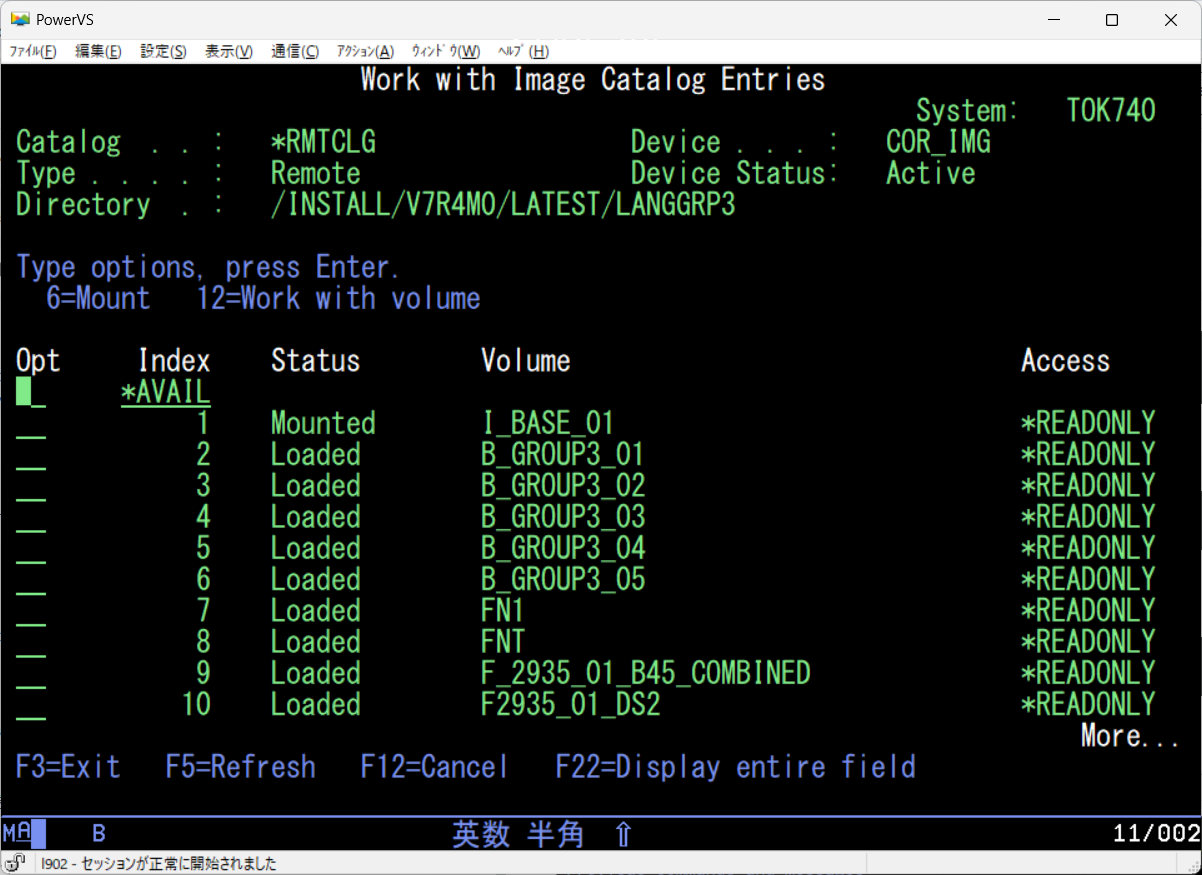Click the F5=Refresh function key label
This screenshot has width=1202, height=875.
[241, 767]
